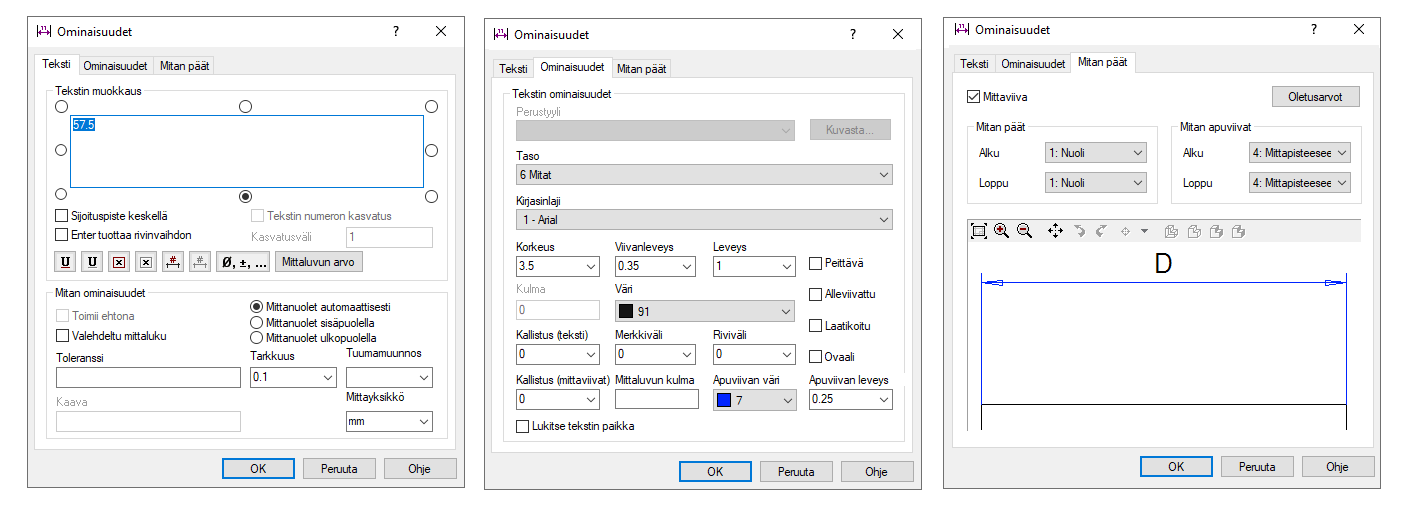Click the black underline U icon
1404x514 pixels.
click(93, 262)
